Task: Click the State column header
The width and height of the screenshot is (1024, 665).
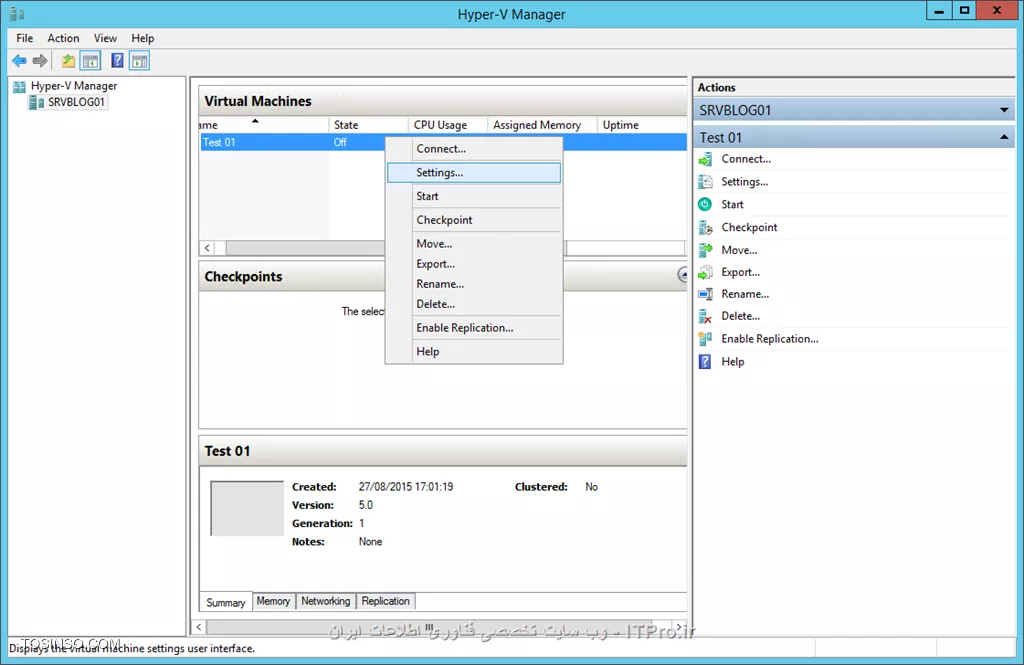Action: 368,125
